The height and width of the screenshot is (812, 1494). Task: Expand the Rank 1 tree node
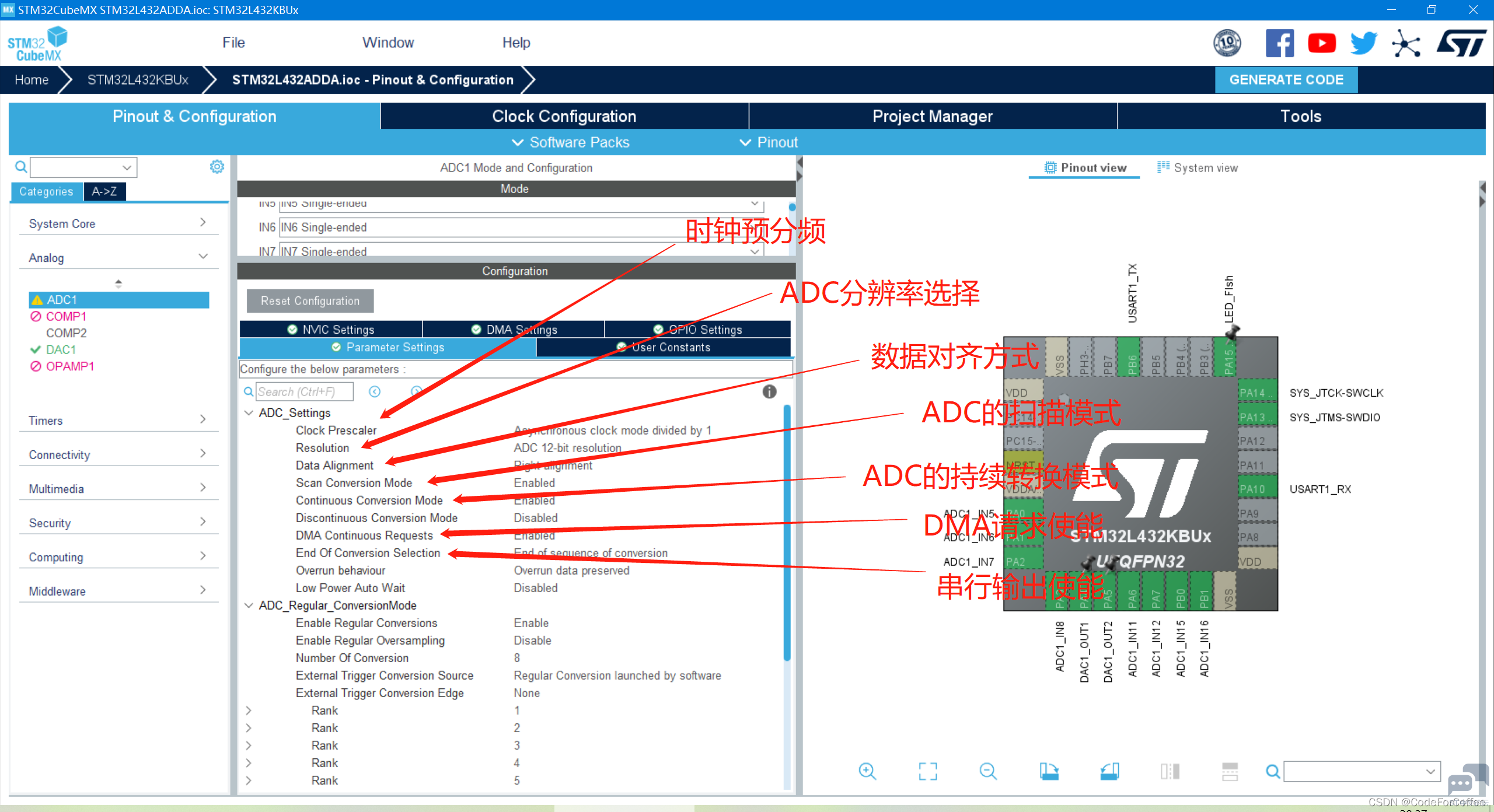249,710
